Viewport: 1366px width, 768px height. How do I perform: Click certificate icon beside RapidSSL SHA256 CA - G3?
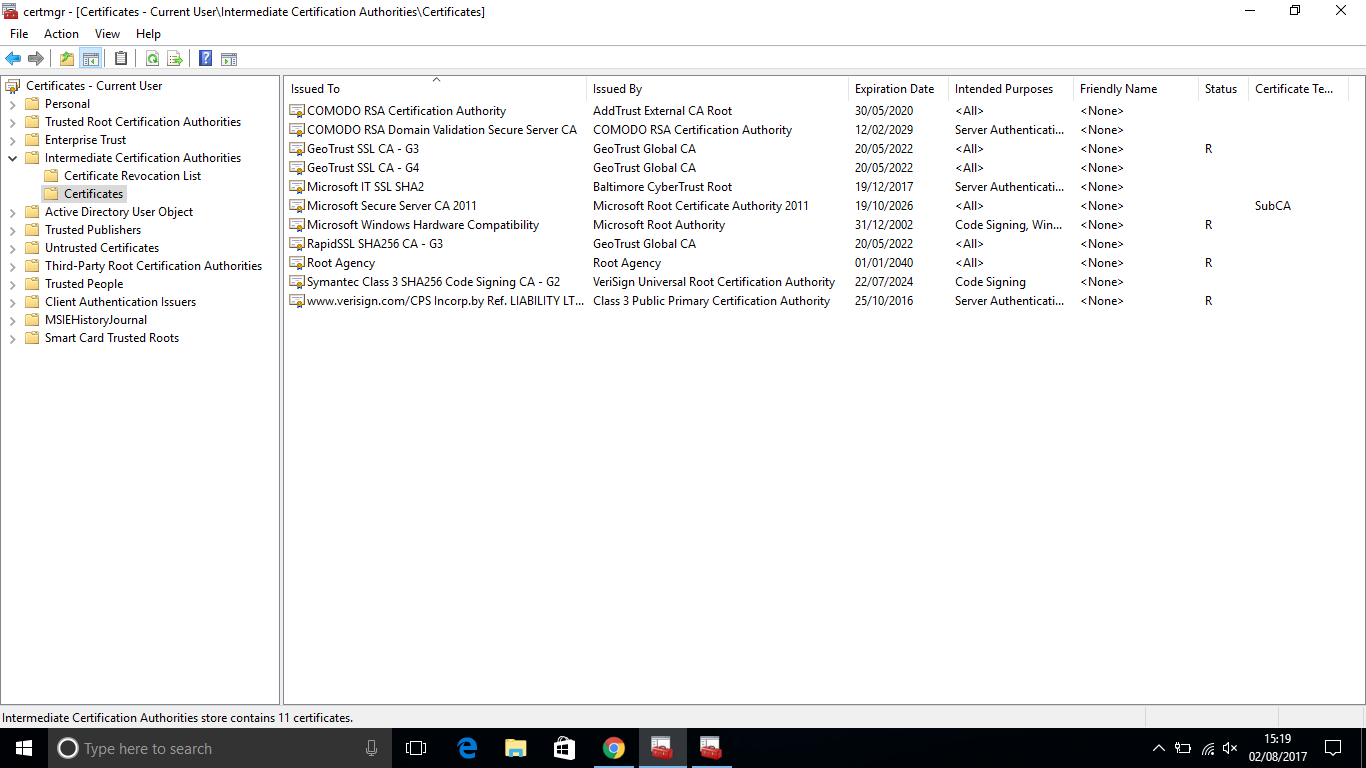297,244
